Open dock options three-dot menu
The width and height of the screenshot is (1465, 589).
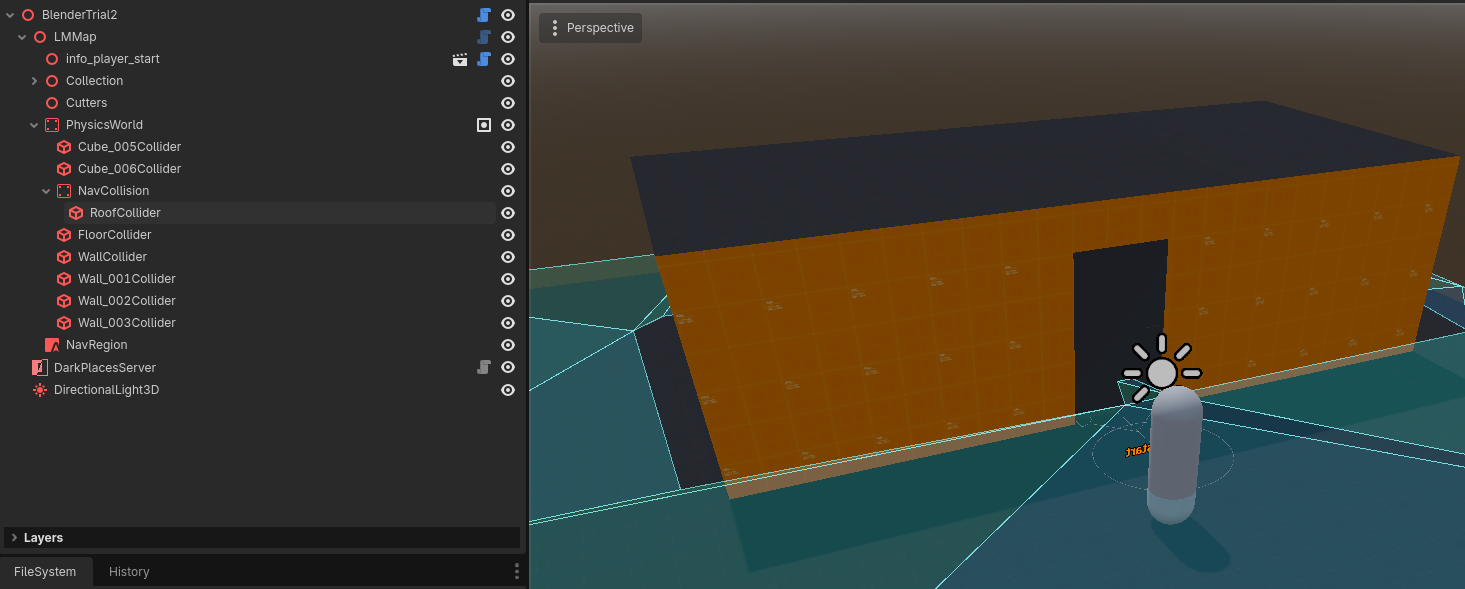tap(517, 571)
